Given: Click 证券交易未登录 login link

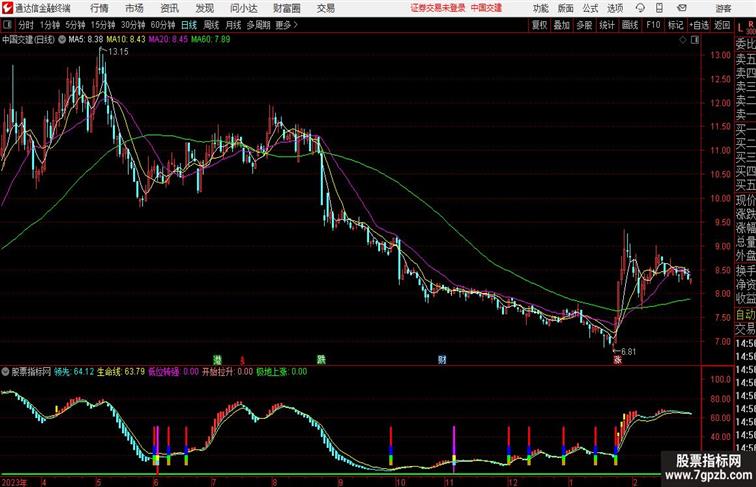Looking at the screenshot, I should [438, 8].
